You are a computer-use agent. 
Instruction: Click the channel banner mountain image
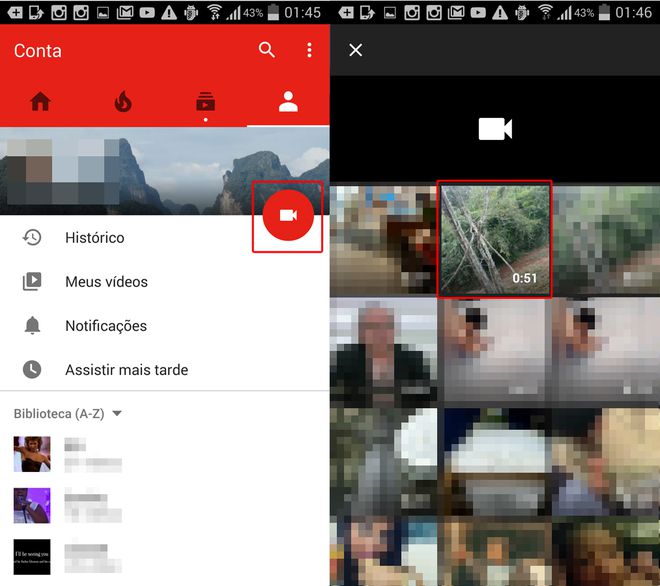coord(165,171)
